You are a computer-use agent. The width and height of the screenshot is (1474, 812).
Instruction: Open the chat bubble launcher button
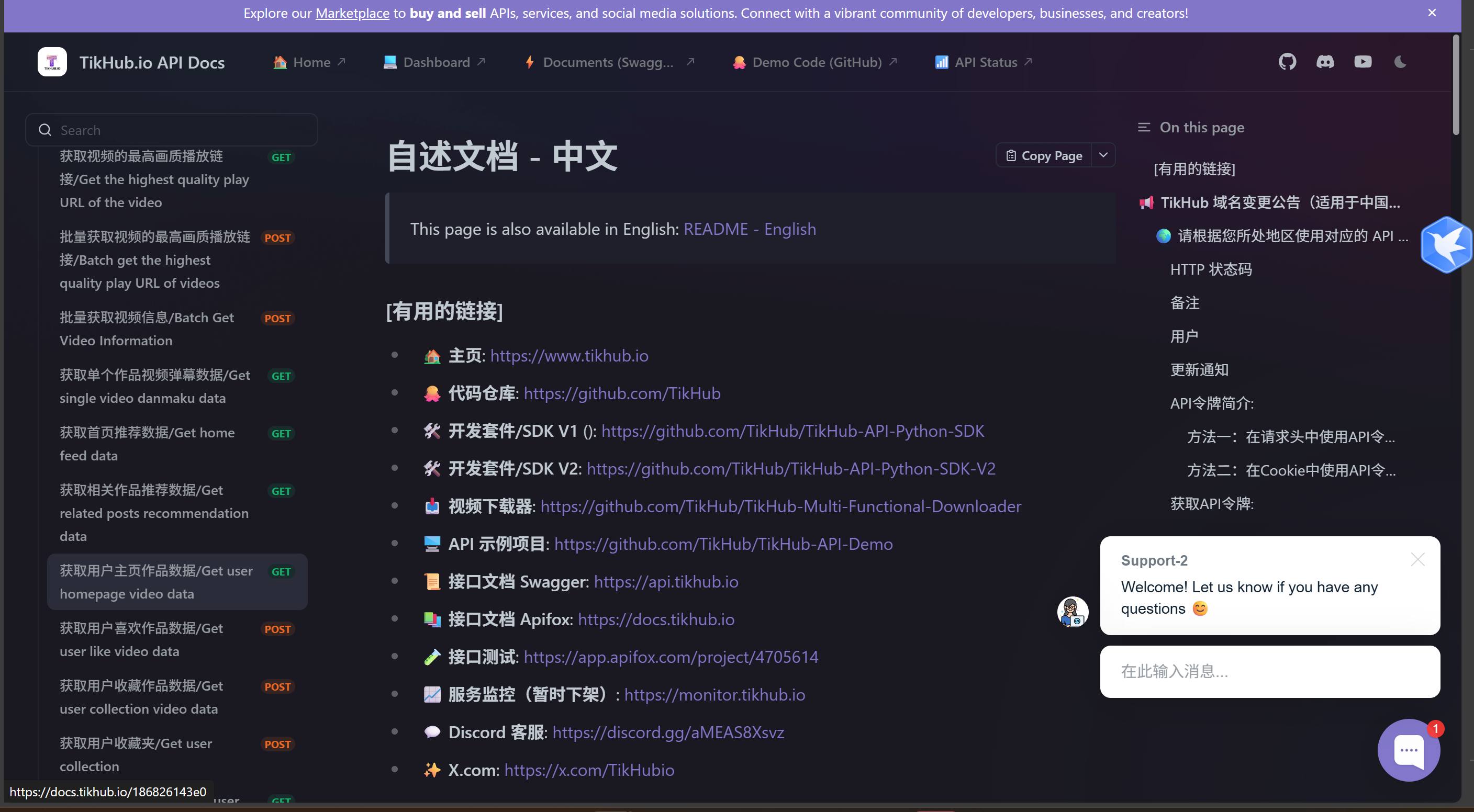click(1408, 750)
